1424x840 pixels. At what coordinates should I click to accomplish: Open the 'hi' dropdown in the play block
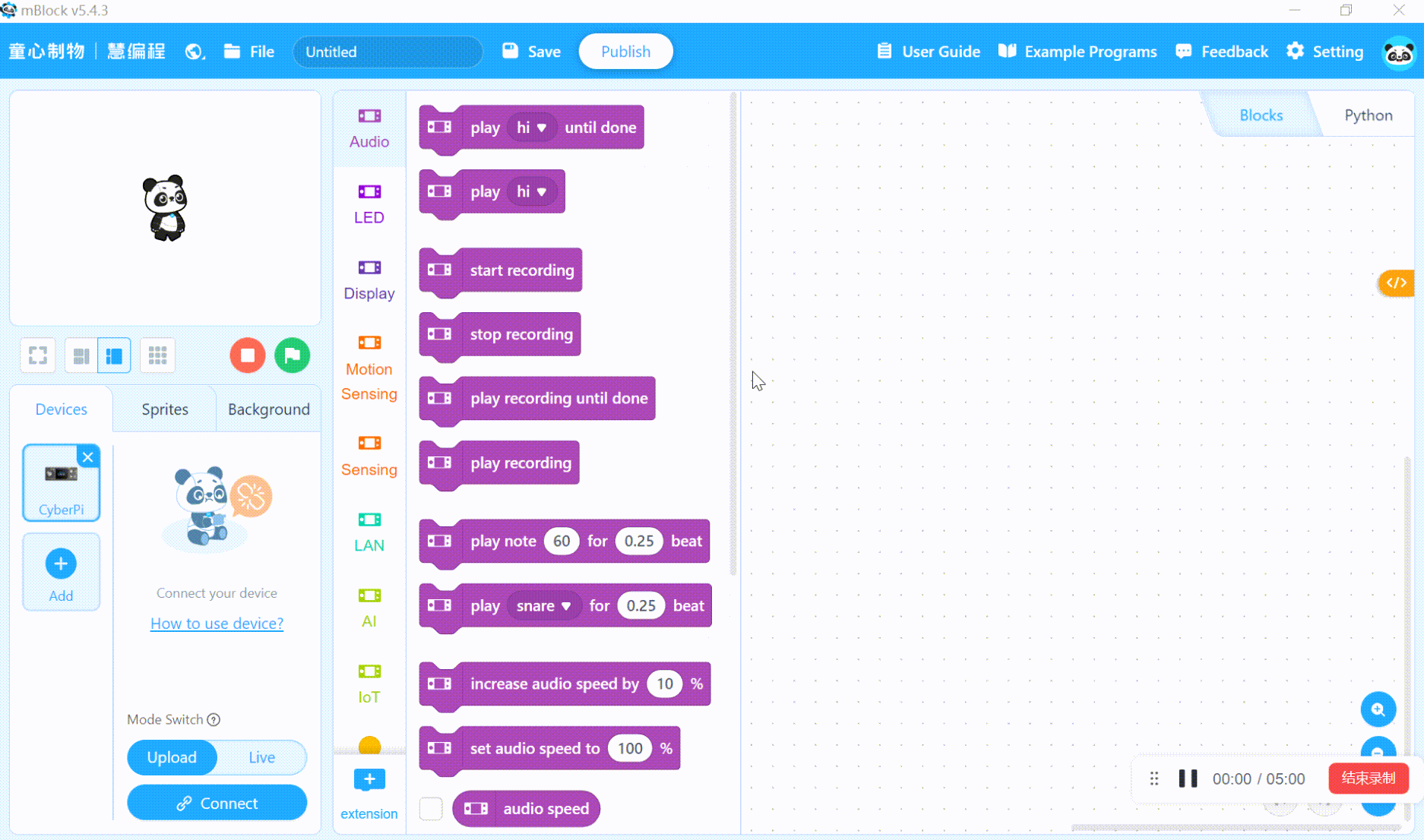[533, 191]
